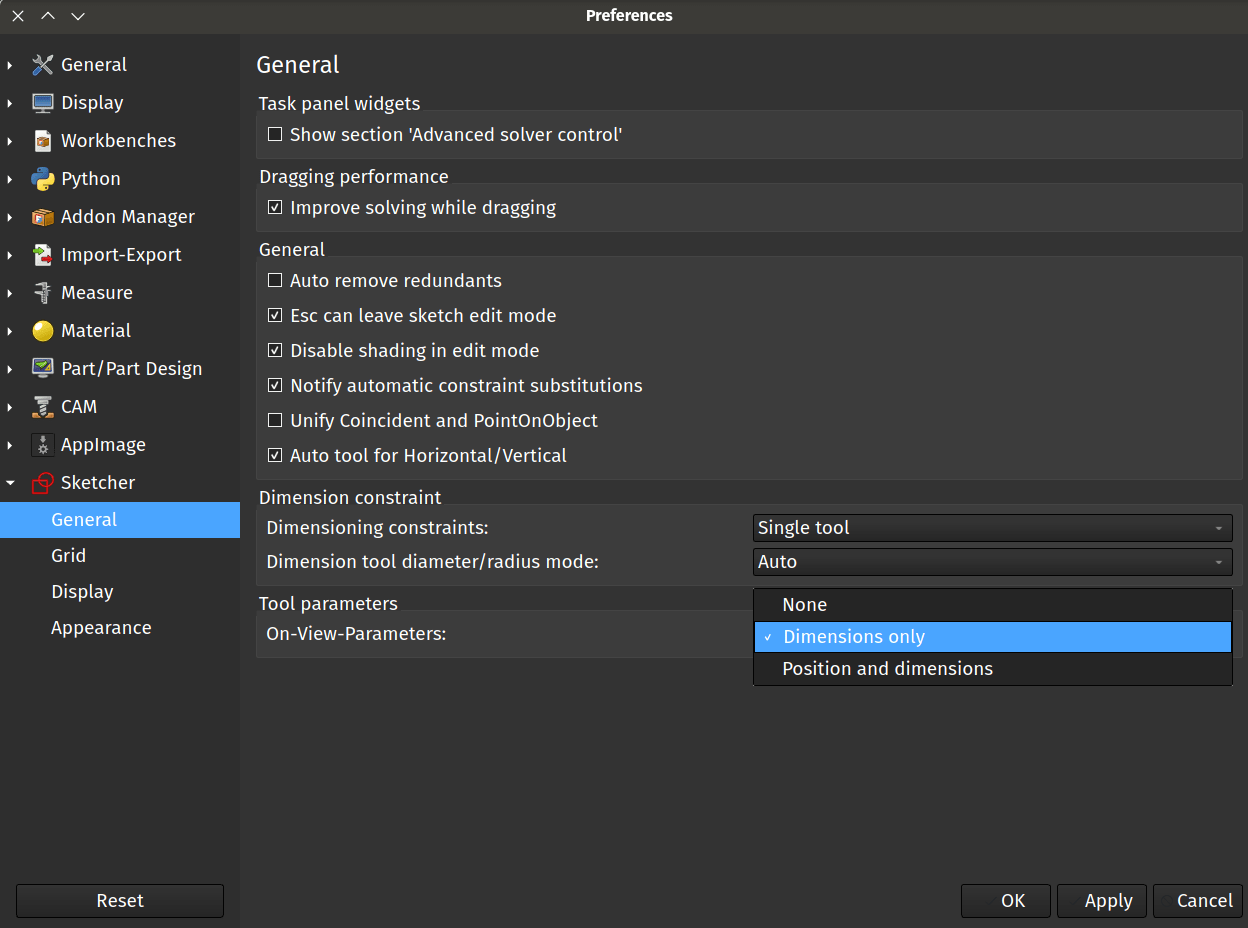Choose 'Position and dimensions' option
Screen dimensions: 1248x928
[x=888, y=669]
